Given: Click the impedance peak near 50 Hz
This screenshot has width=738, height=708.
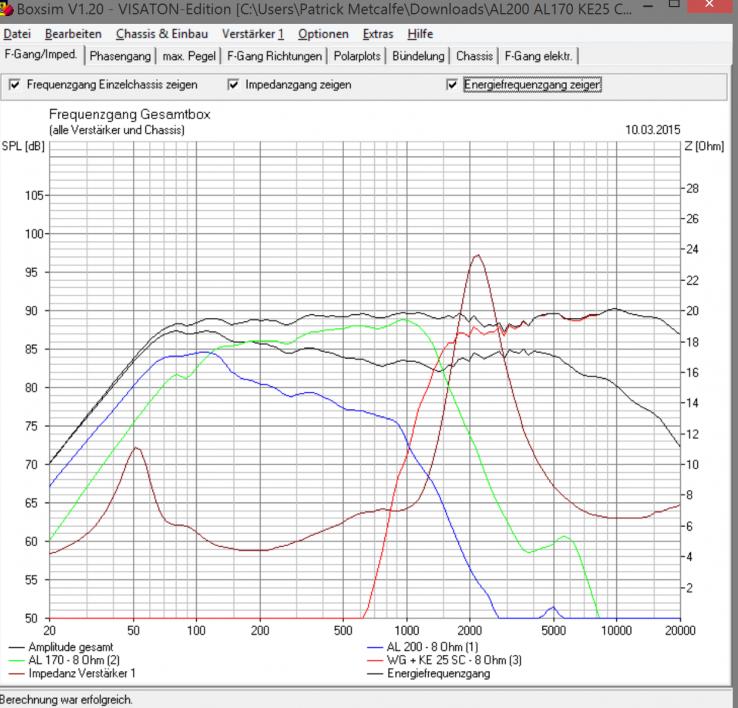Looking at the screenshot, I should [x=136, y=448].
